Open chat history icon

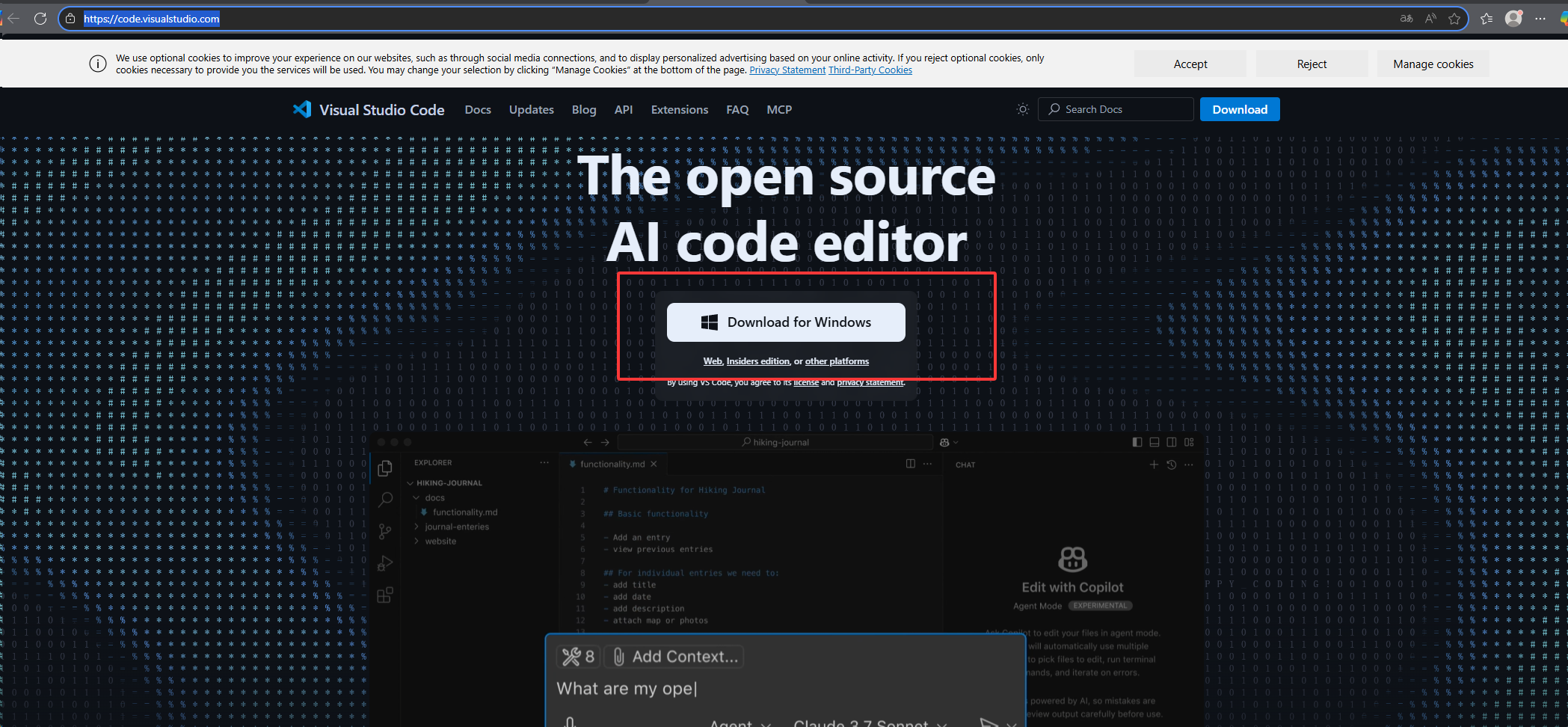(x=1172, y=465)
